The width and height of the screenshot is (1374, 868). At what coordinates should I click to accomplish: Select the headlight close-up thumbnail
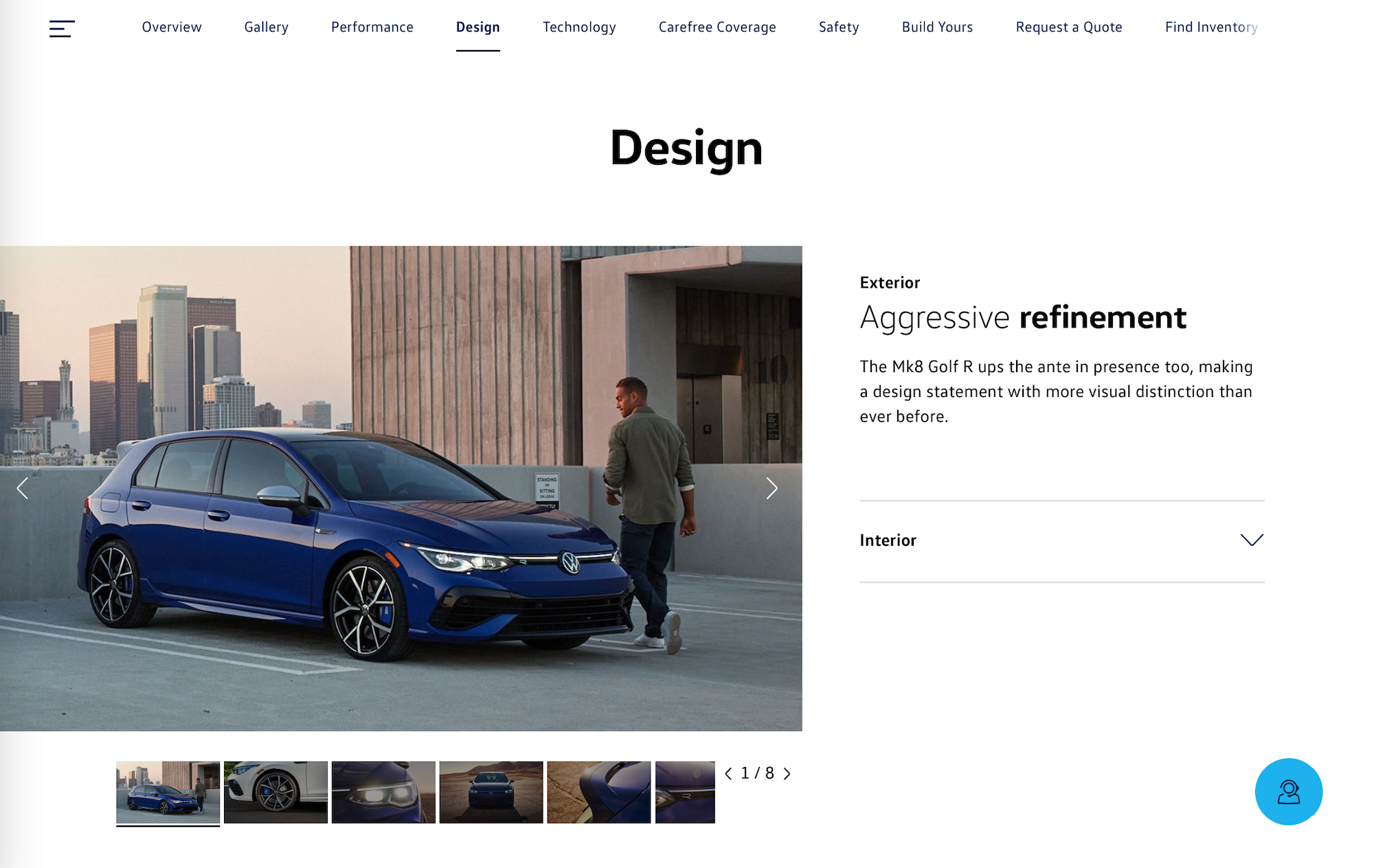[x=383, y=792]
